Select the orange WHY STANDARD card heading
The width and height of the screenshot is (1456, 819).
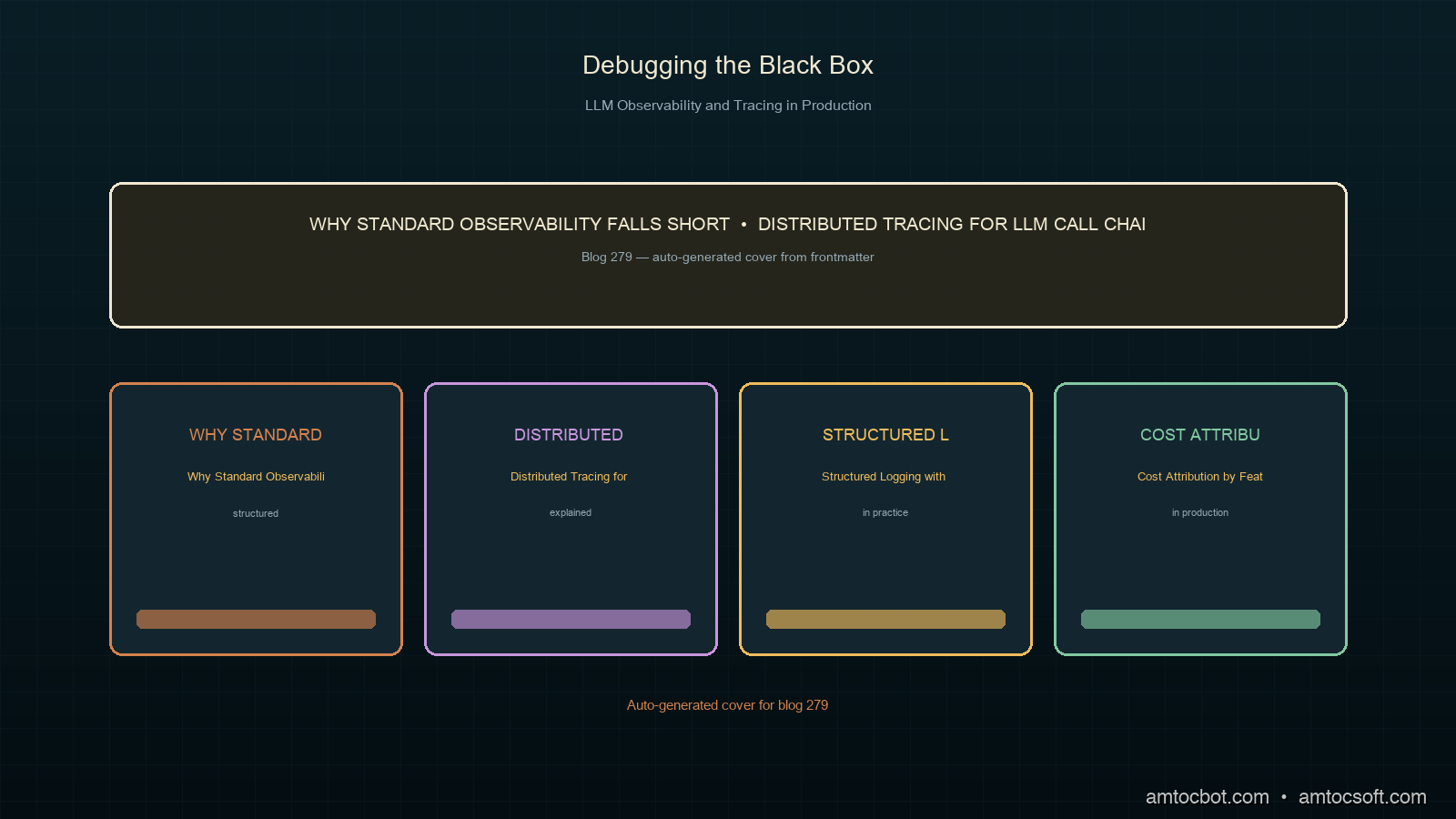click(256, 435)
